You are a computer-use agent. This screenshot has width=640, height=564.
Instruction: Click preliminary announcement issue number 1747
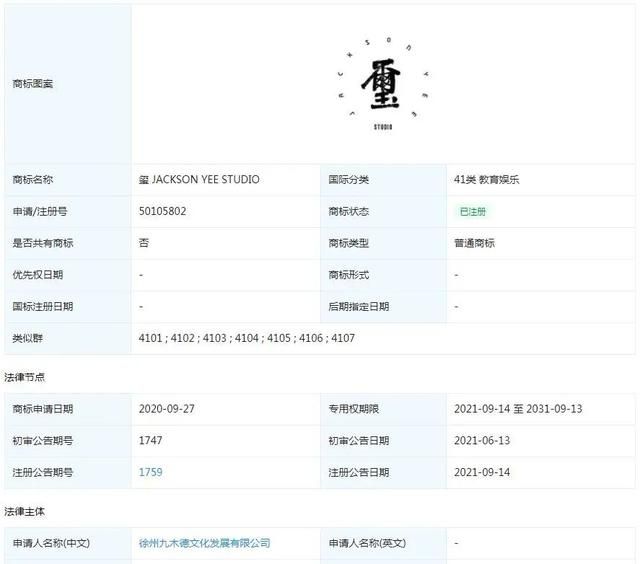151,440
